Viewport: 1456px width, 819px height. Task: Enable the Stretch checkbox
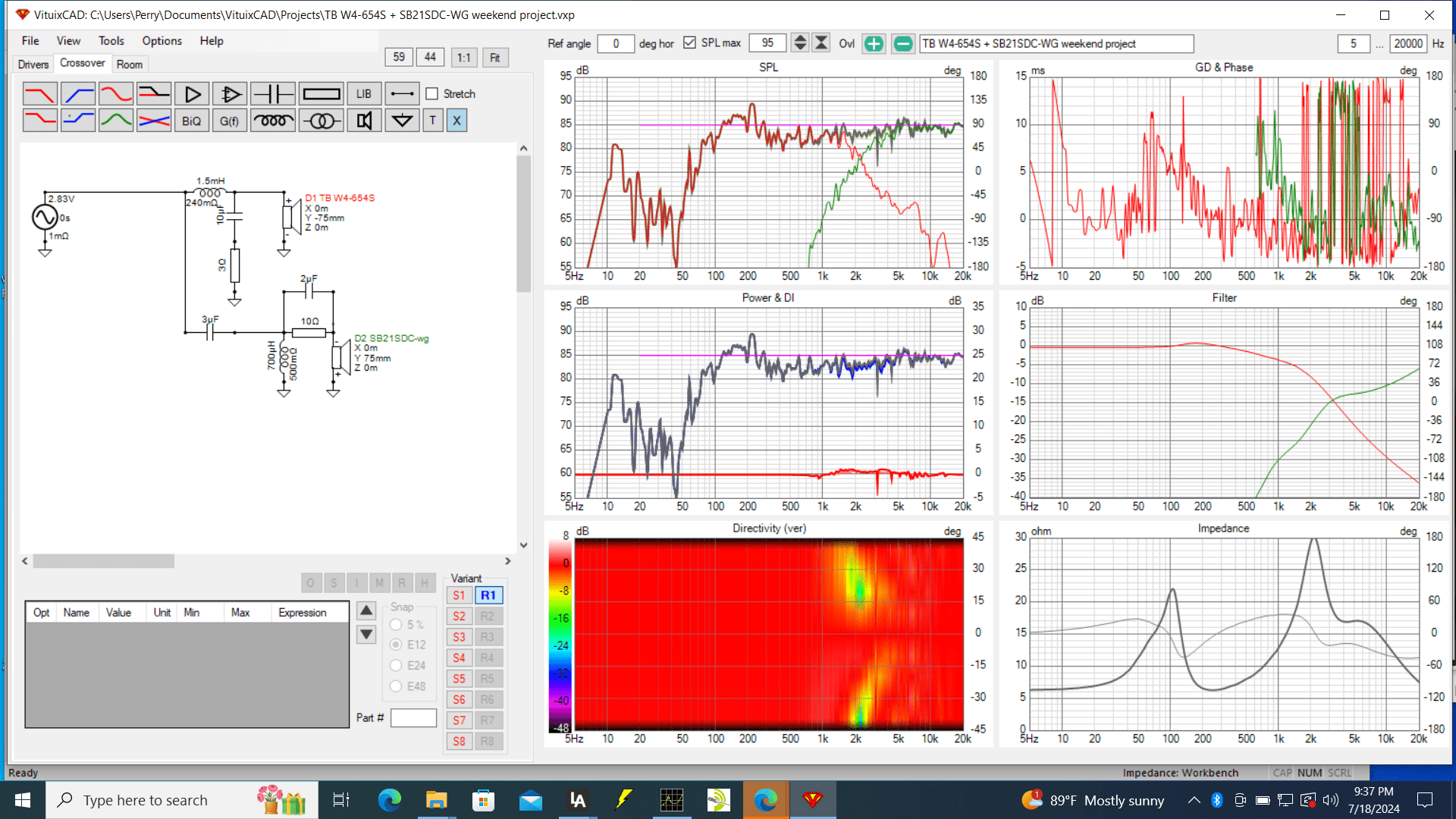432,94
